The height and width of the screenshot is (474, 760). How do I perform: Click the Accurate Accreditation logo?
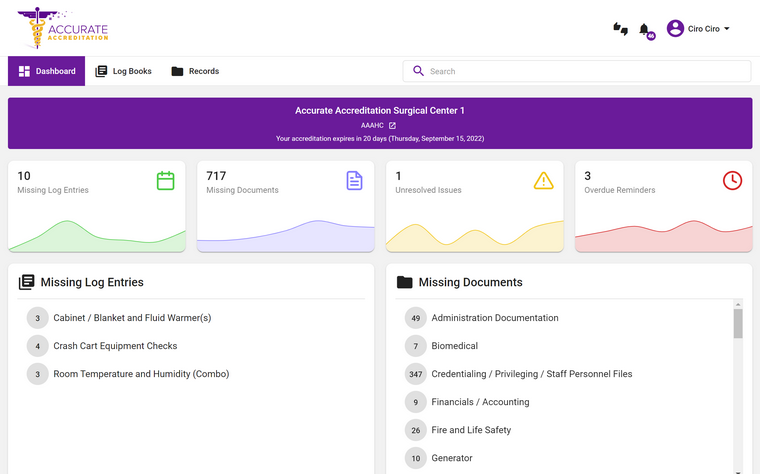(x=62, y=28)
